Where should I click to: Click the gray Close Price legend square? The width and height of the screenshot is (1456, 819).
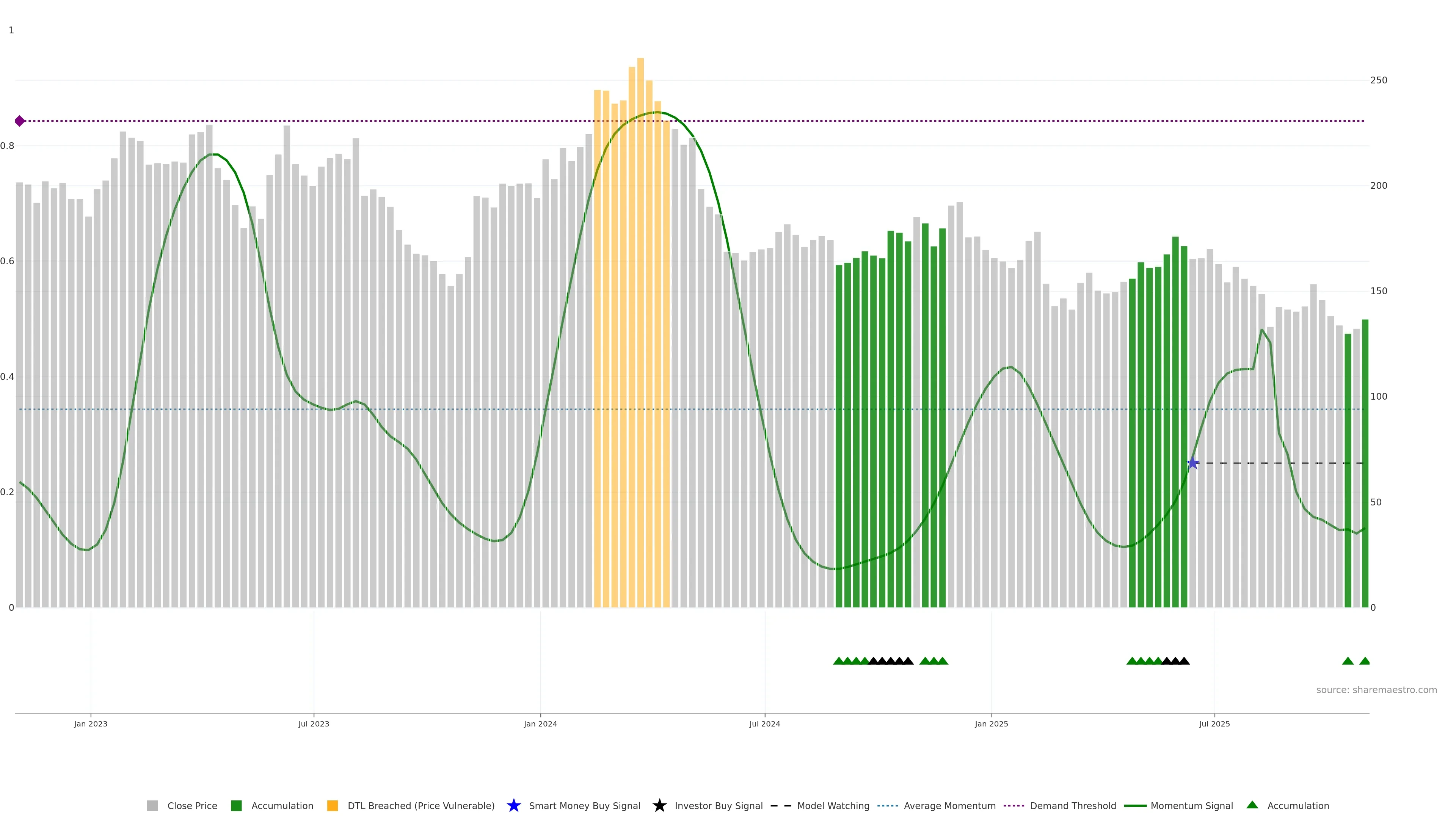[152, 805]
